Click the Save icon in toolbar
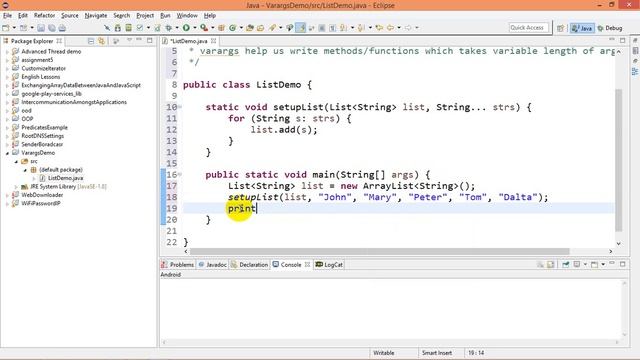Screen dimensions: 640x360 (41, 28)
